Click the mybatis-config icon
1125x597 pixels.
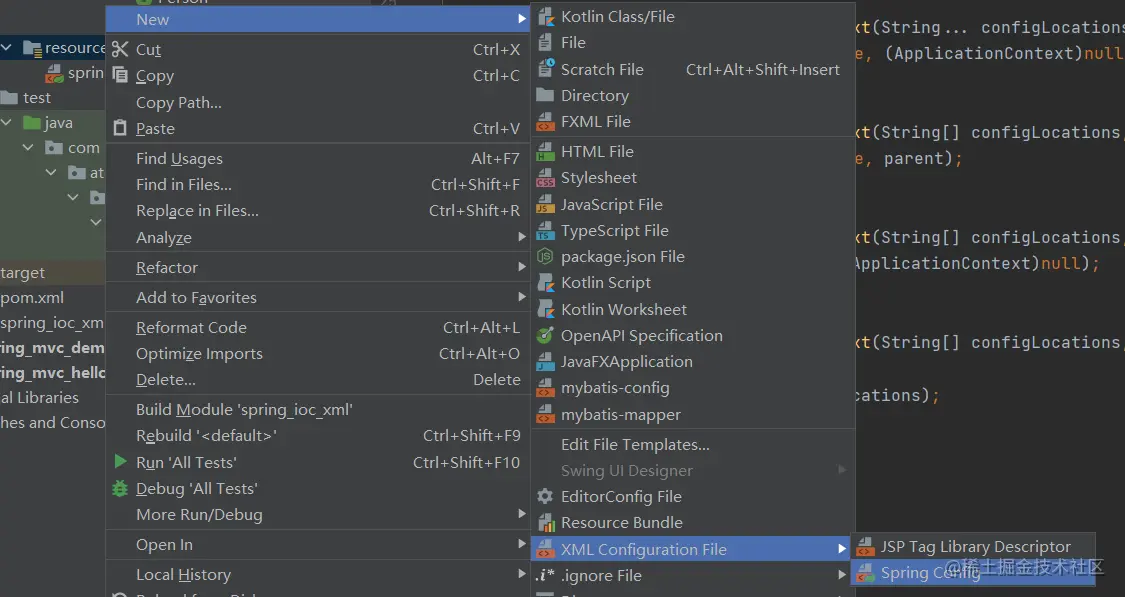[x=546, y=388]
